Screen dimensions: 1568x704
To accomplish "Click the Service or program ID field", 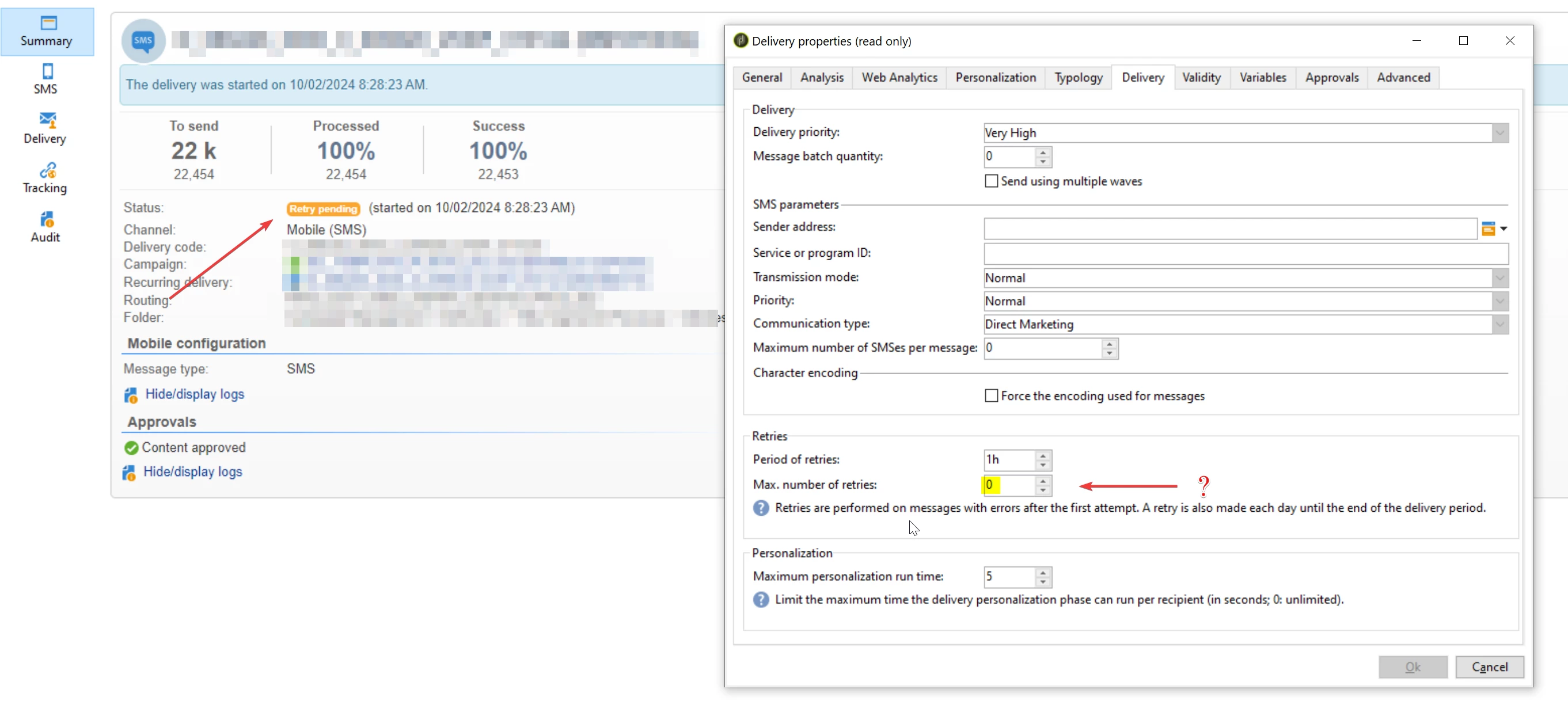I will tap(1246, 254).
